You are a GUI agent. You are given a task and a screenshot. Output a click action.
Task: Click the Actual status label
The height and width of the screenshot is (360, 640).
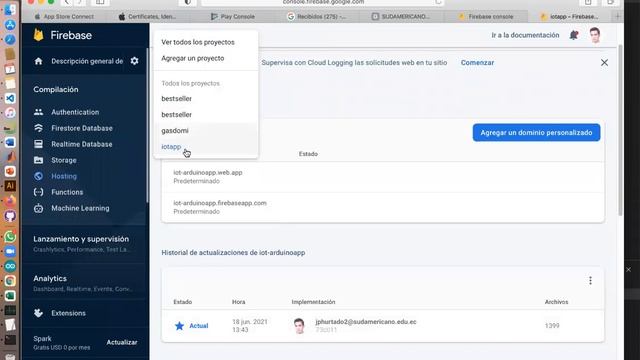198,326
